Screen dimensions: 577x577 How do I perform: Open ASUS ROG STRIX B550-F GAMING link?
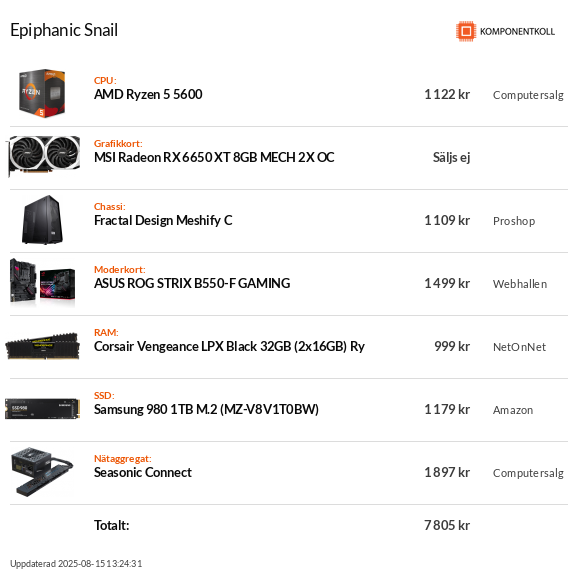(192, 283)
